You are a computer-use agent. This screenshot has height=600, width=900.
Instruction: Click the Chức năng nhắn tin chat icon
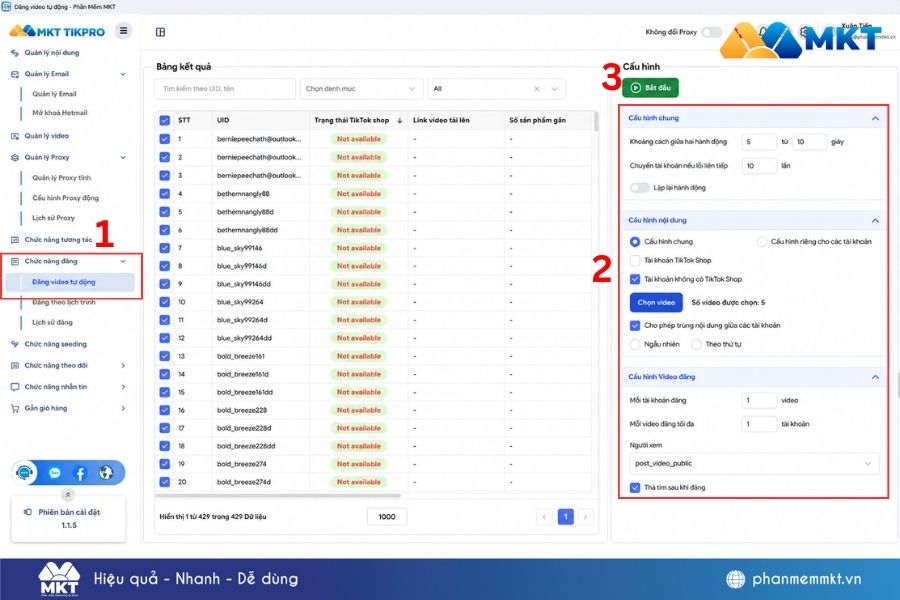click(x=15, y=387)
